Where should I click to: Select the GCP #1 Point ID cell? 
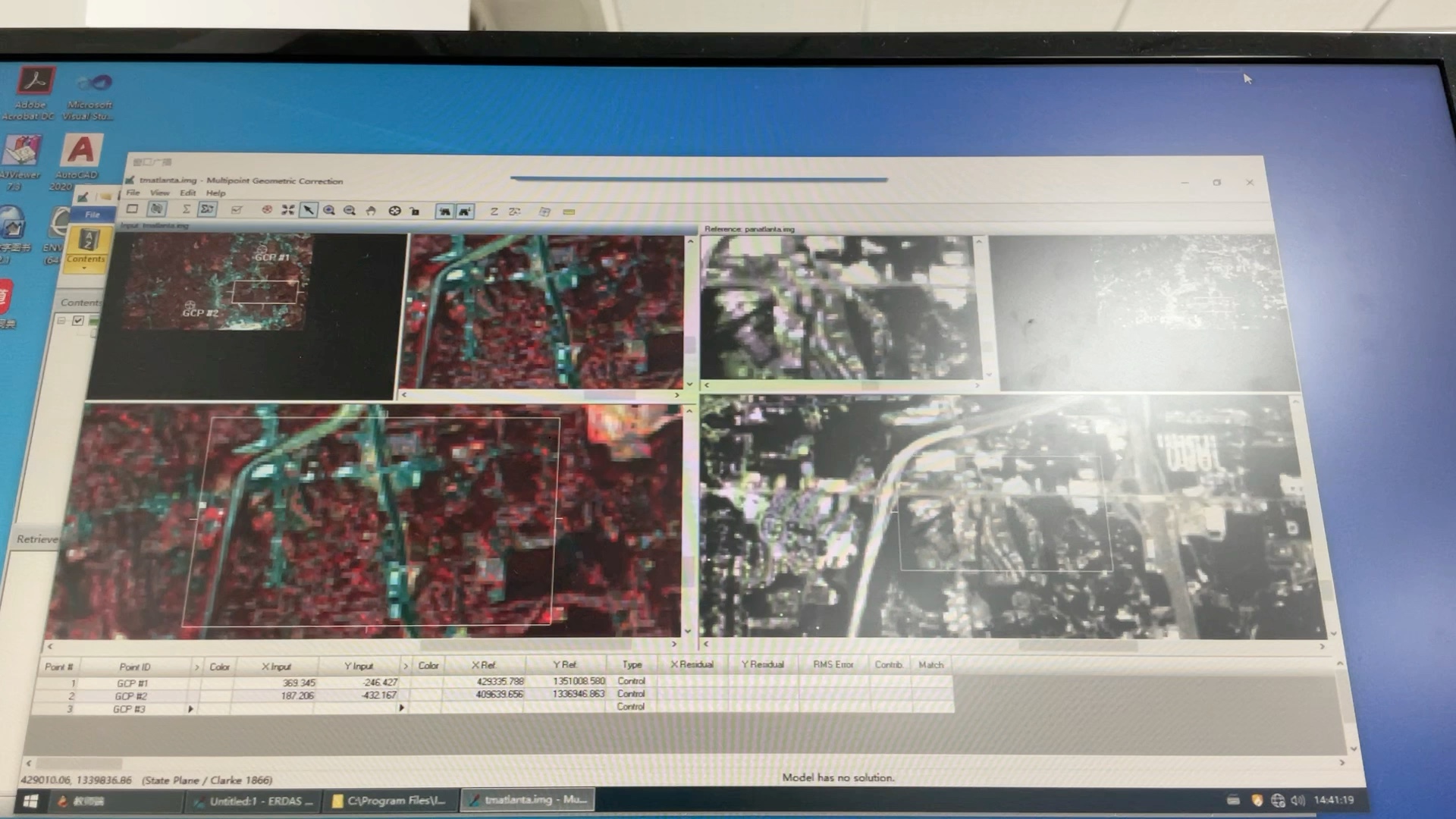pyautogui.click(x=132, y=683)
